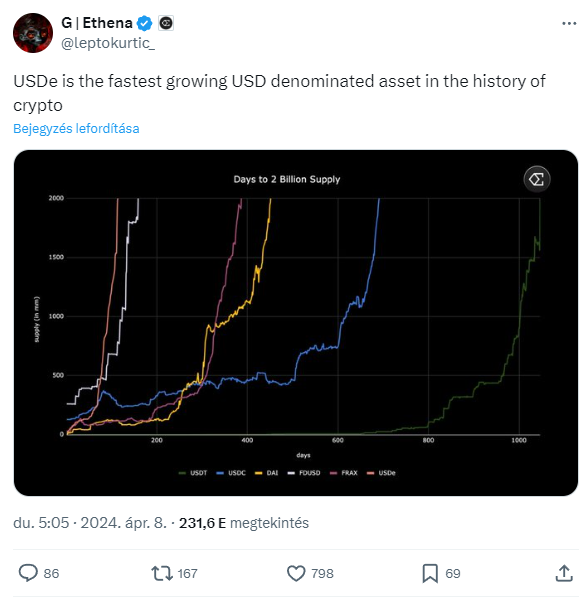Viewport: 587px width, 601px height.
Task: Click the reply speech bubble icon
Action: click(28, 573)
